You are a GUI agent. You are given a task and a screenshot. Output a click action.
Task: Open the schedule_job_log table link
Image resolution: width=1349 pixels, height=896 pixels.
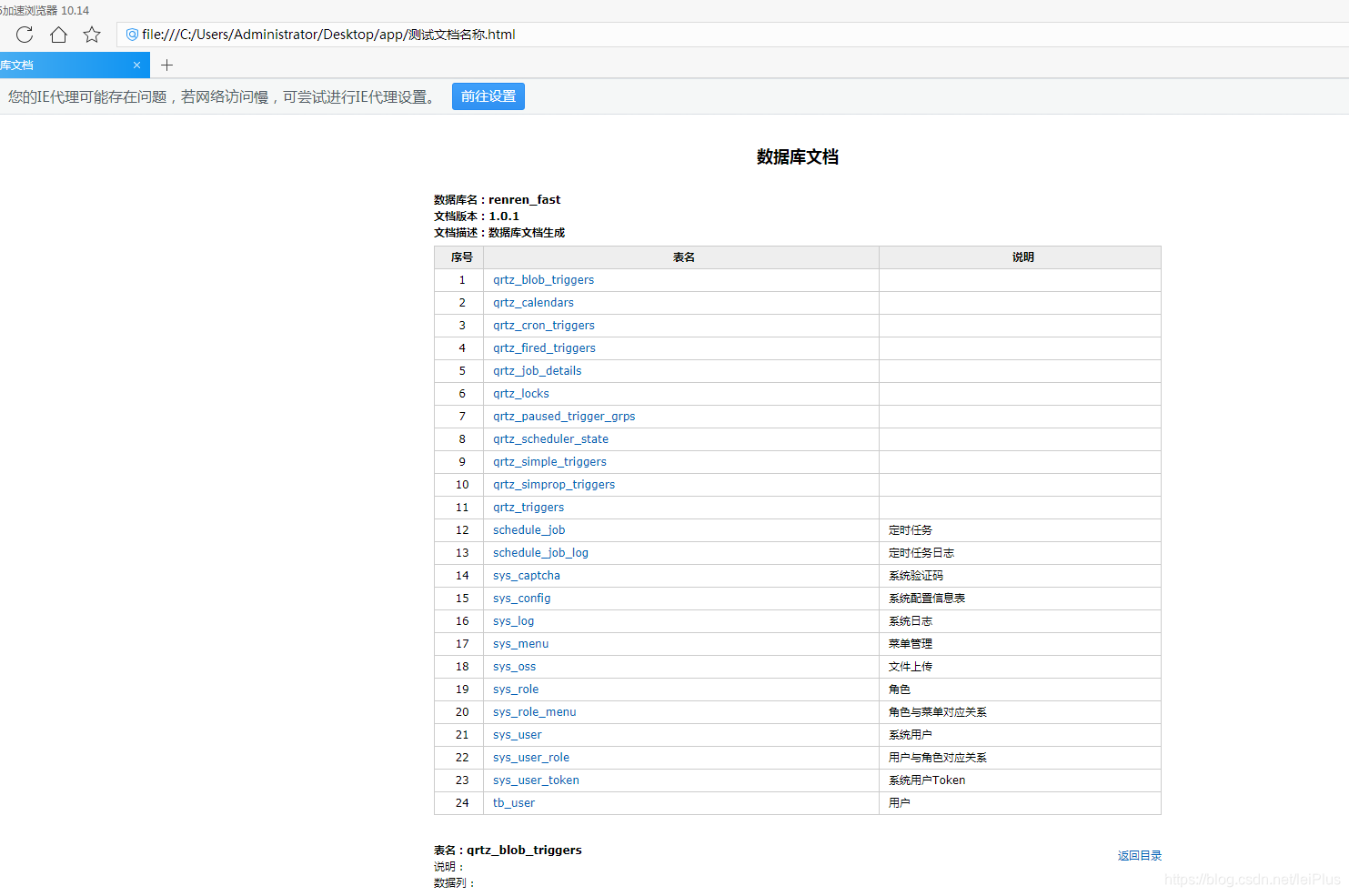click(x=540, y=553)
